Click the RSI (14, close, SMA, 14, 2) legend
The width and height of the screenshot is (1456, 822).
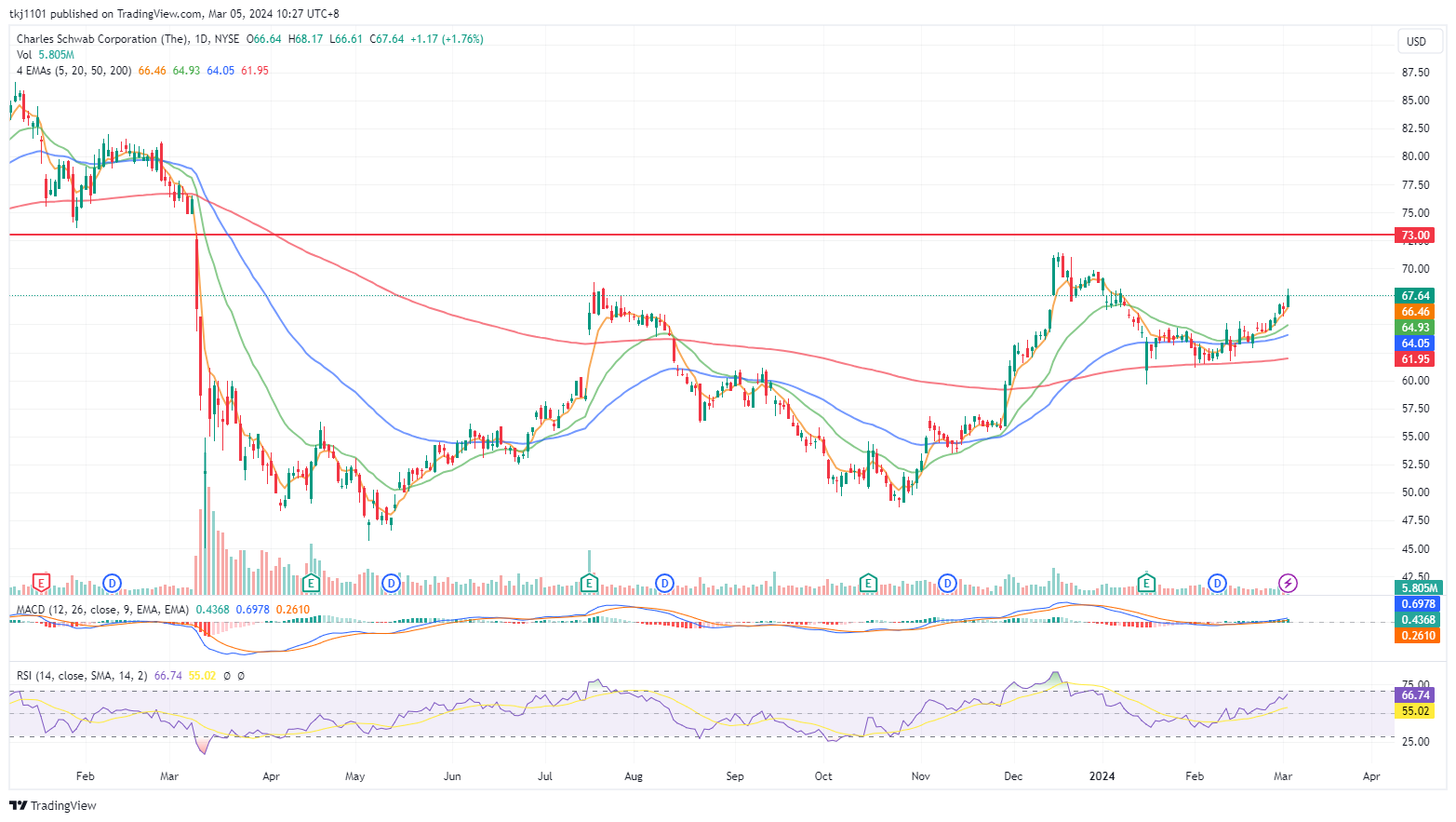coord(82,676)
